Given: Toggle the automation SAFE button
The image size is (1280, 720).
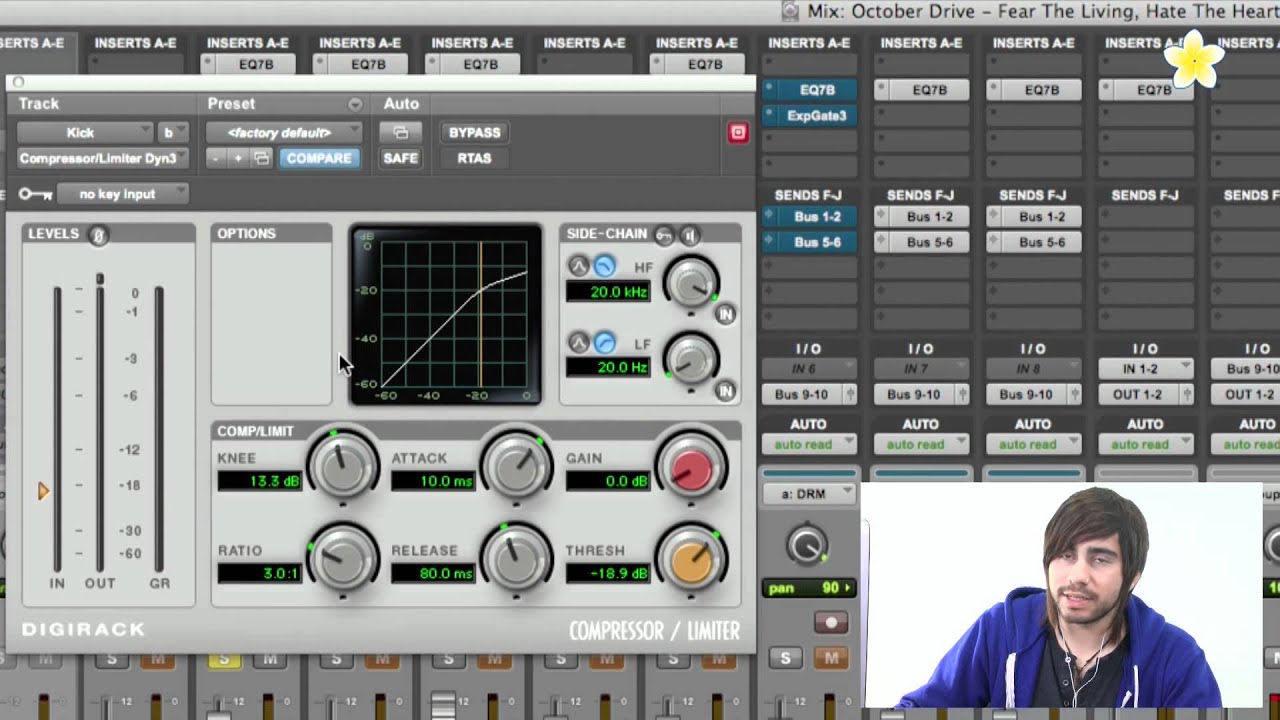Looking at the screenshot, I should click(400, 158).
